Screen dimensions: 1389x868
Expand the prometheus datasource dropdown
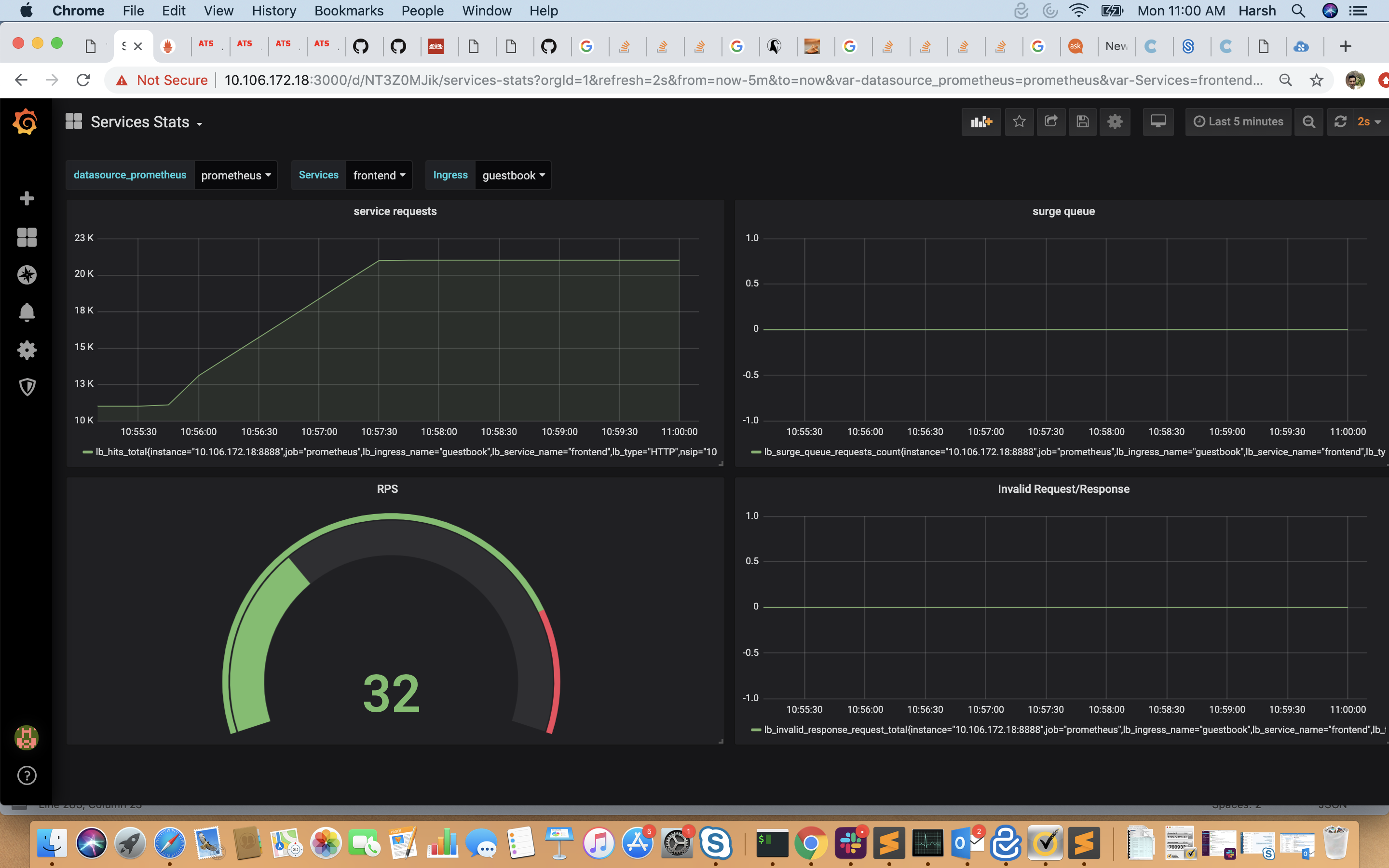tap(235, 175)
